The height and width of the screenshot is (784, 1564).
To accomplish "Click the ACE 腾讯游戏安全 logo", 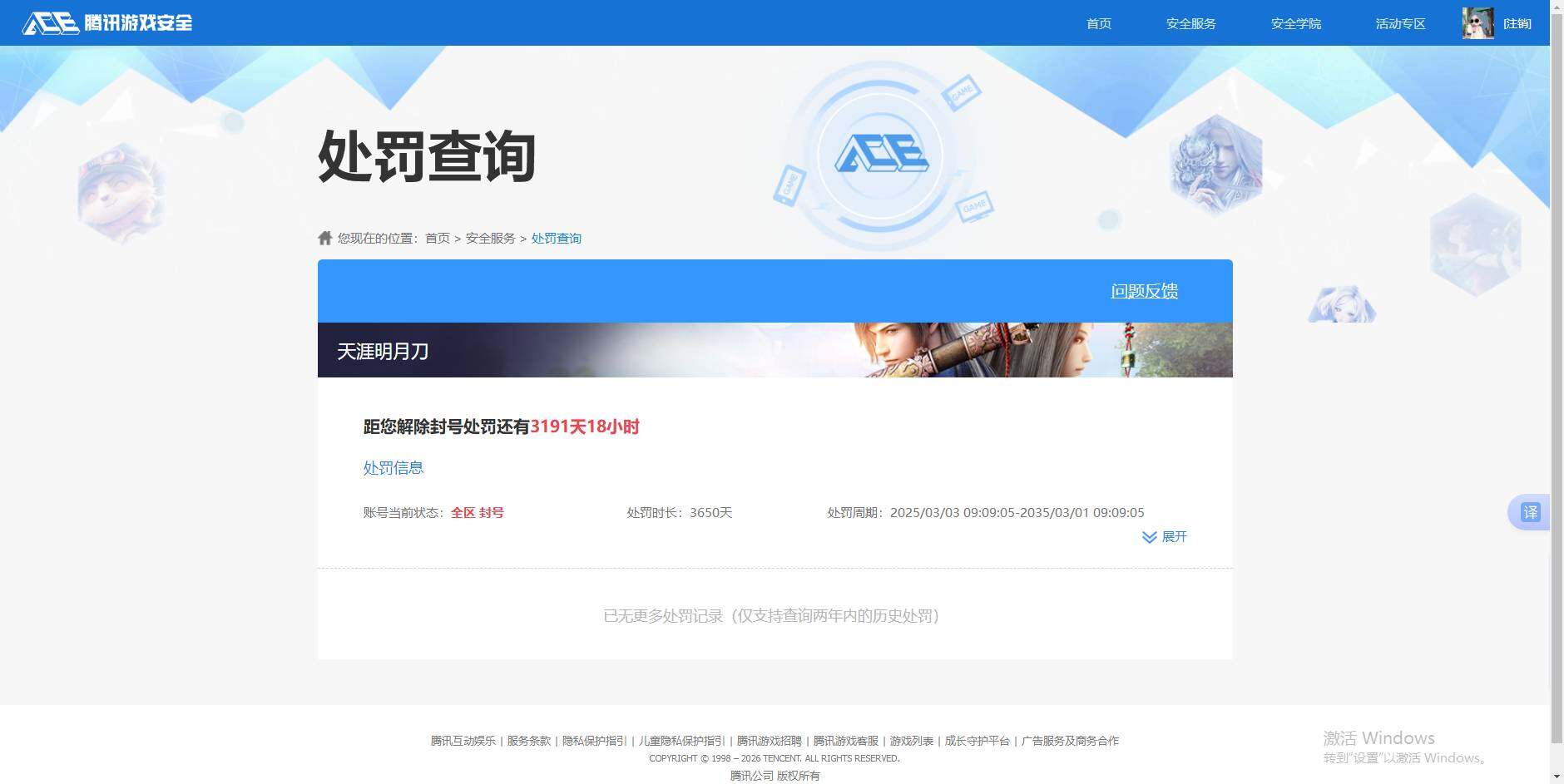I will (107, 23).
